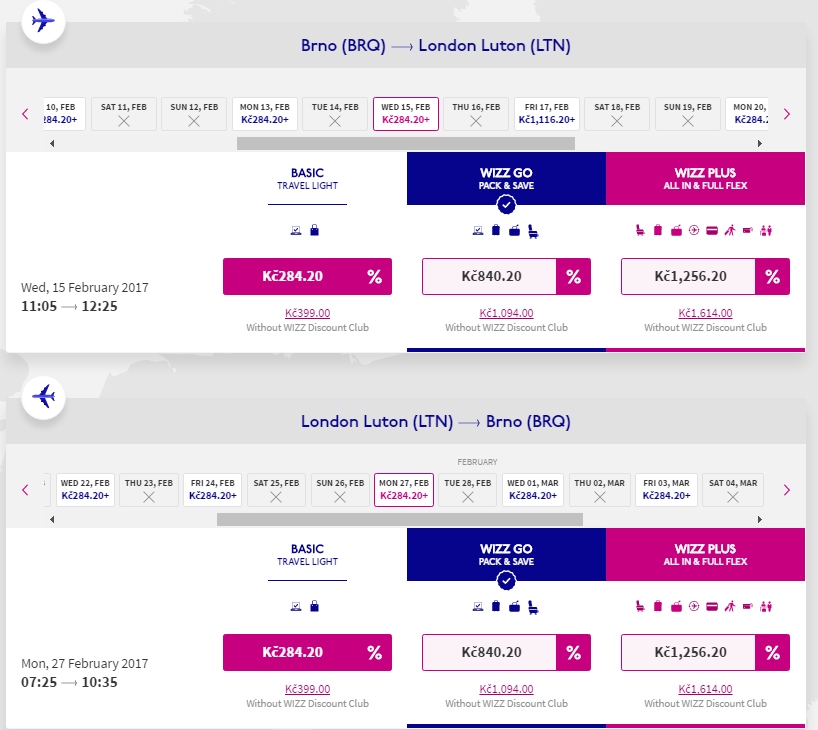818x730 pixels.
Task: Open the return Kč1,614.00 non-club price link
Action: 705,689
